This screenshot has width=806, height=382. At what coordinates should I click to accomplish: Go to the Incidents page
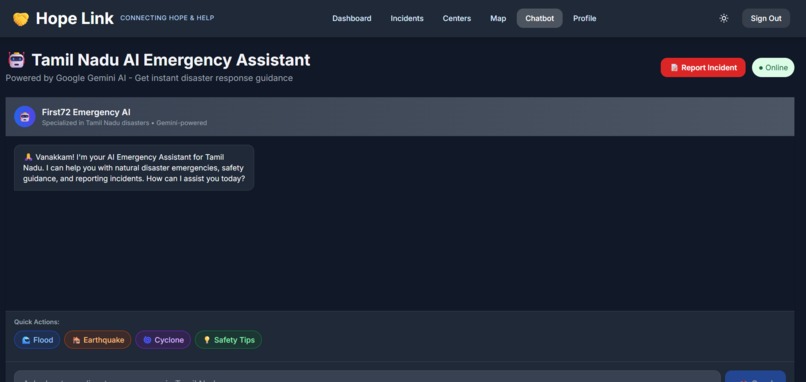(x=407, y=19)
